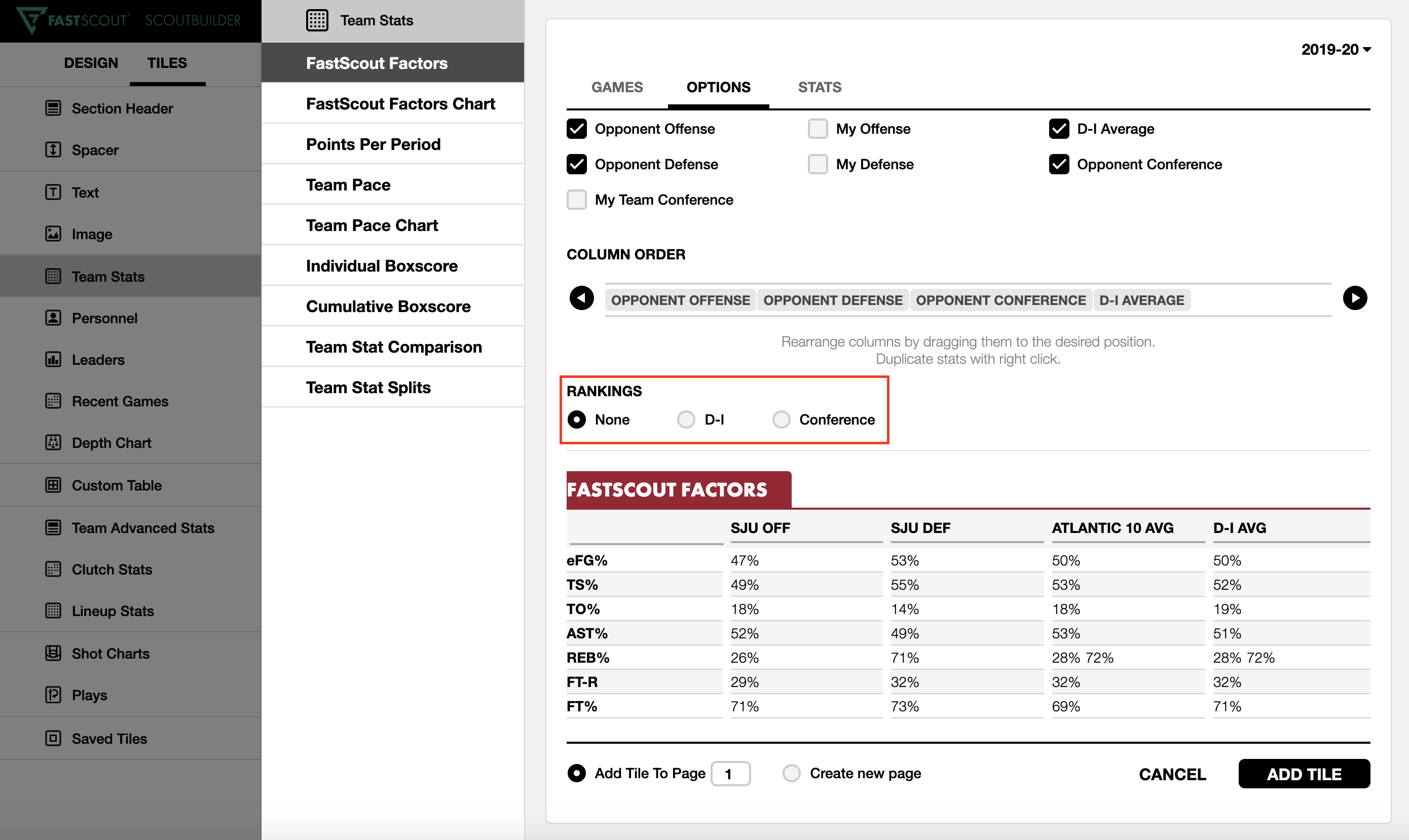Click the column order left arrow
1409x840 pixels.
581,298
